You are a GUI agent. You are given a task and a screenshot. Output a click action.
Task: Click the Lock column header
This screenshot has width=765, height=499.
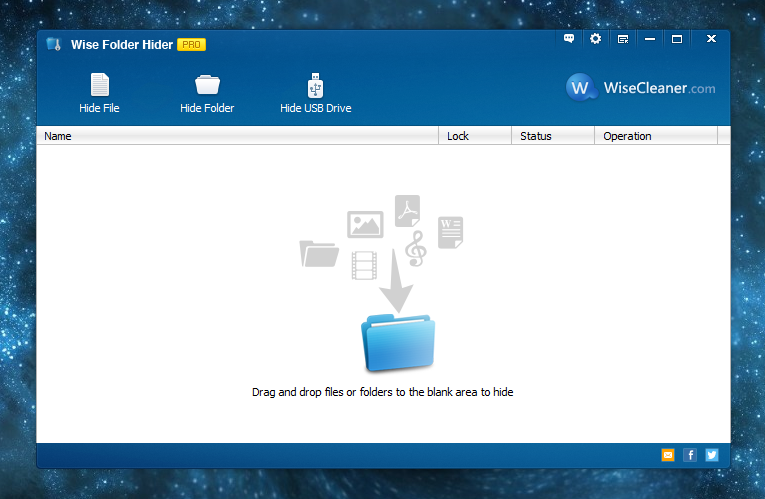tap(475, 136)
